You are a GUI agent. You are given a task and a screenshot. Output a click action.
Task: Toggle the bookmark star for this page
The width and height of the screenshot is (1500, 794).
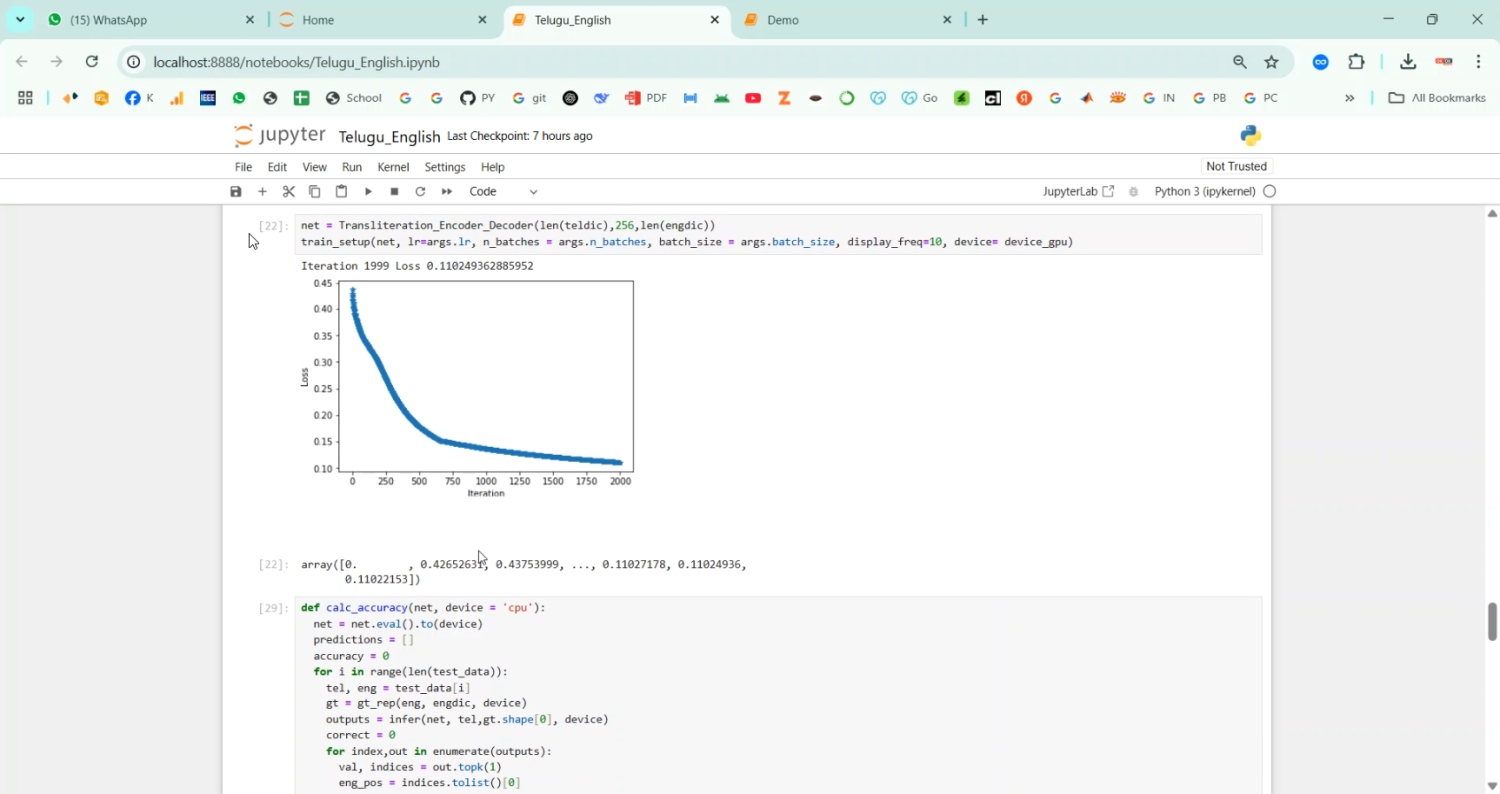point(1271,62)
